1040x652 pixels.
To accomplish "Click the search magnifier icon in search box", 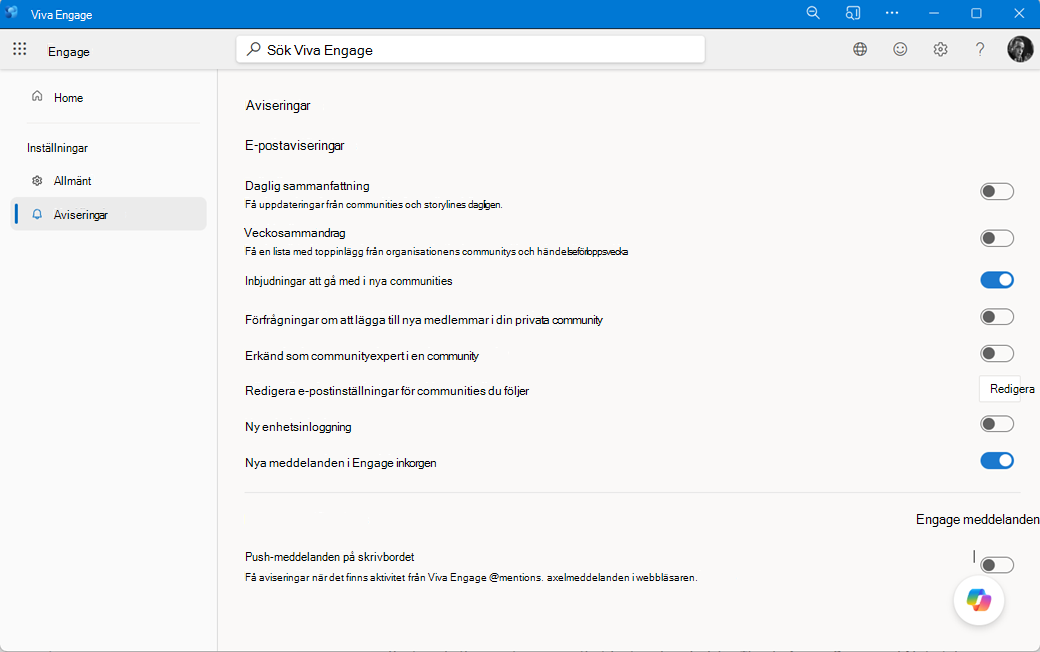I will pyautogui.click(x=253, y=49).
